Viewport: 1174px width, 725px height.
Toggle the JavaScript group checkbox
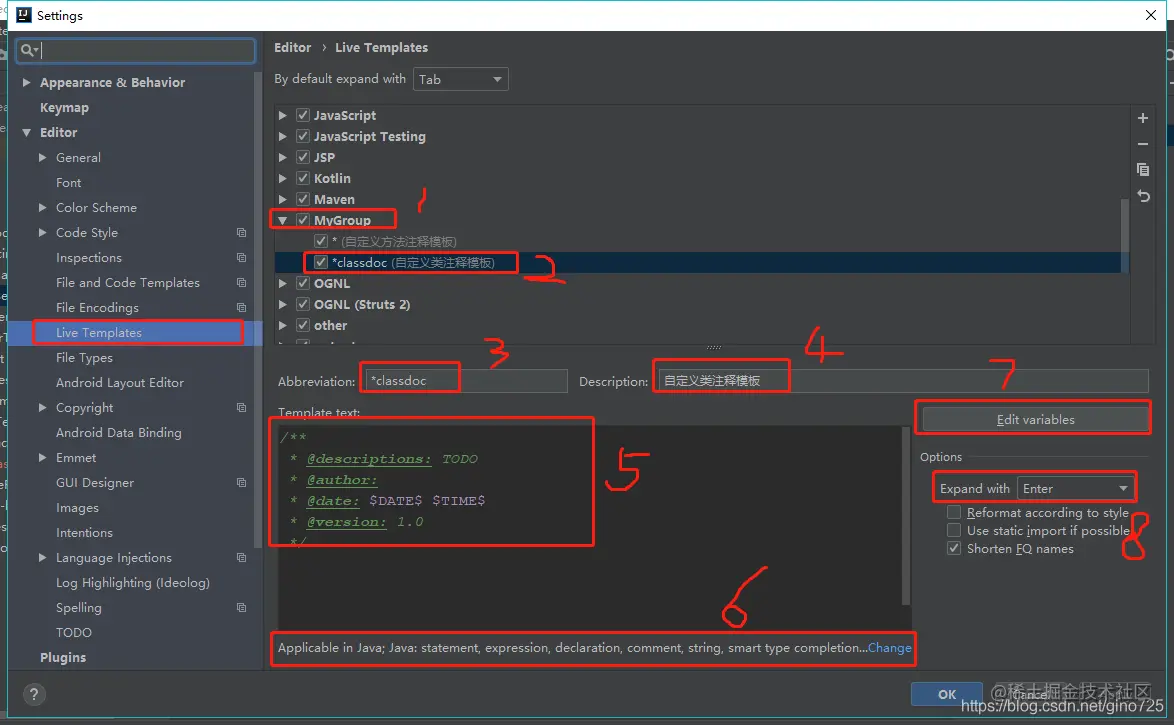(302, 115)
